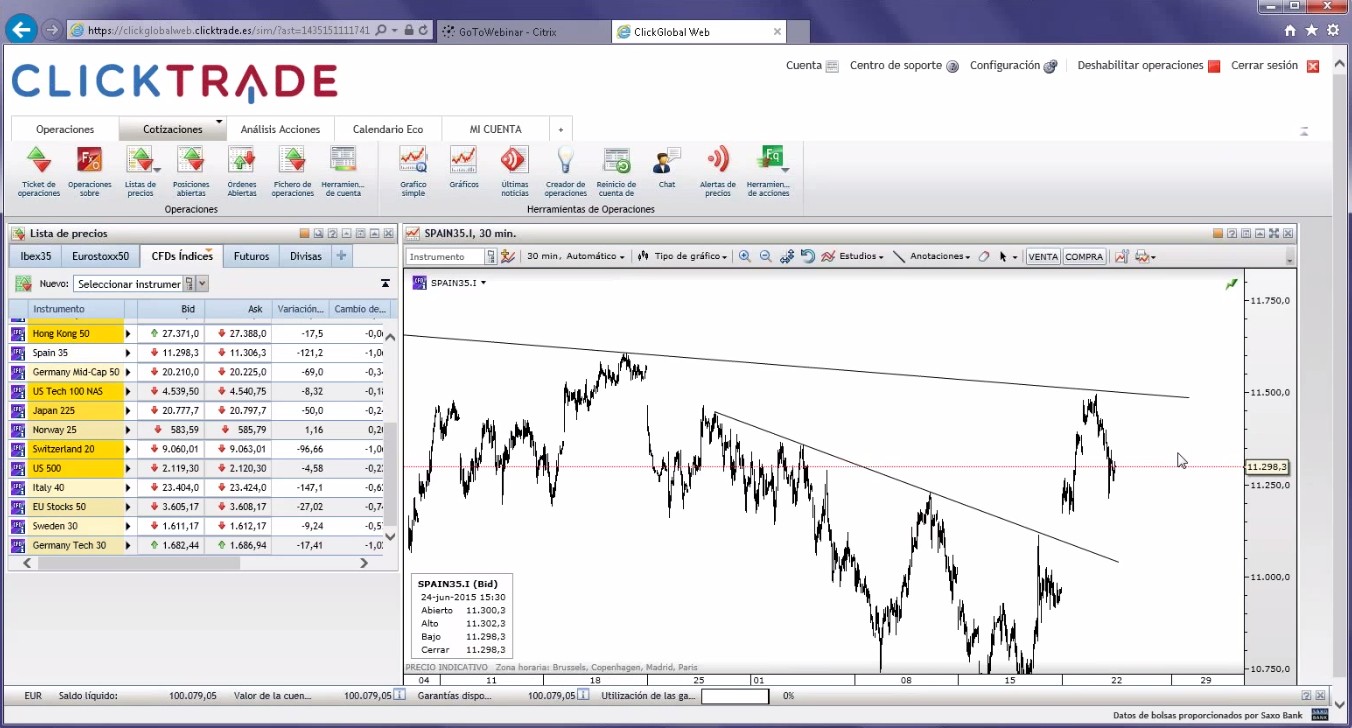Screen dimensions: 1352x728
Task: Click the COMPRA buy button
Action: [1084, 257]
